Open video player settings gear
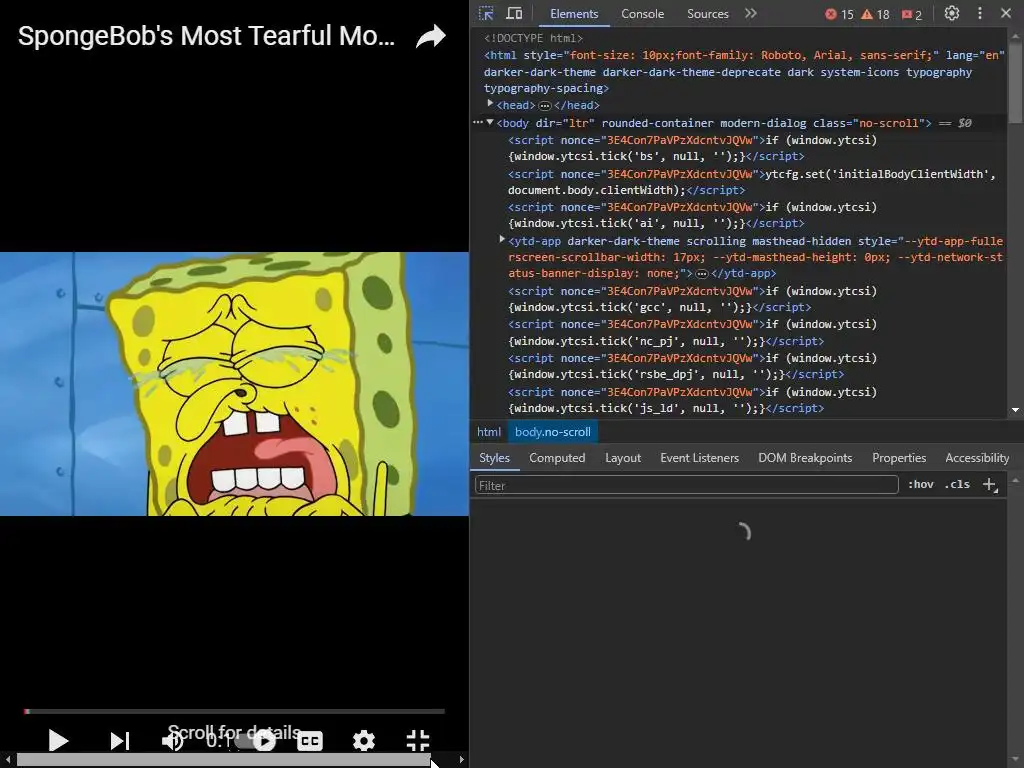Image resolution: width=1024 pixels, height=768 pixels. pos(364,741)
